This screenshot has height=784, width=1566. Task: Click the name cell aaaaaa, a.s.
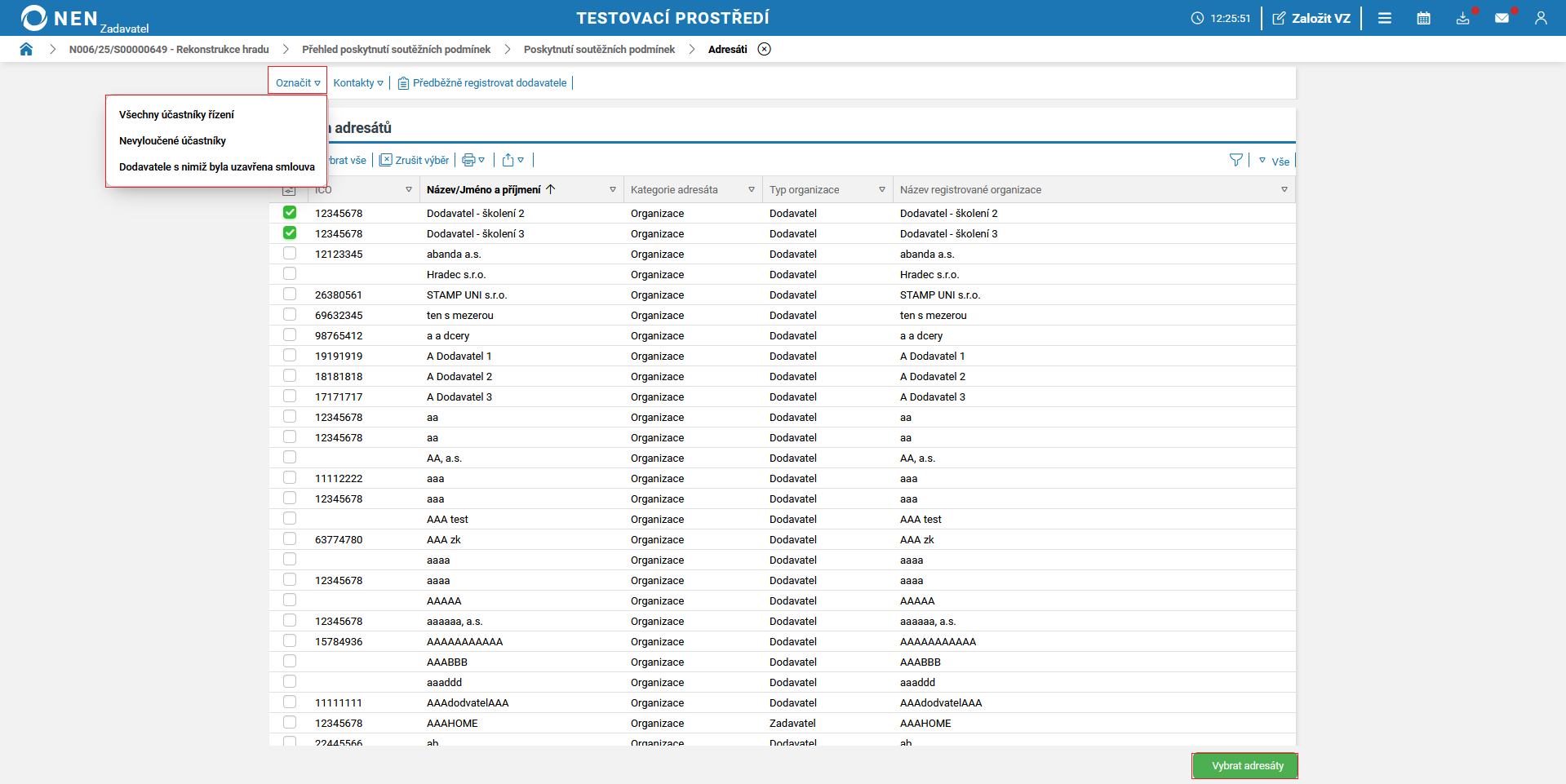click(455, 621)
